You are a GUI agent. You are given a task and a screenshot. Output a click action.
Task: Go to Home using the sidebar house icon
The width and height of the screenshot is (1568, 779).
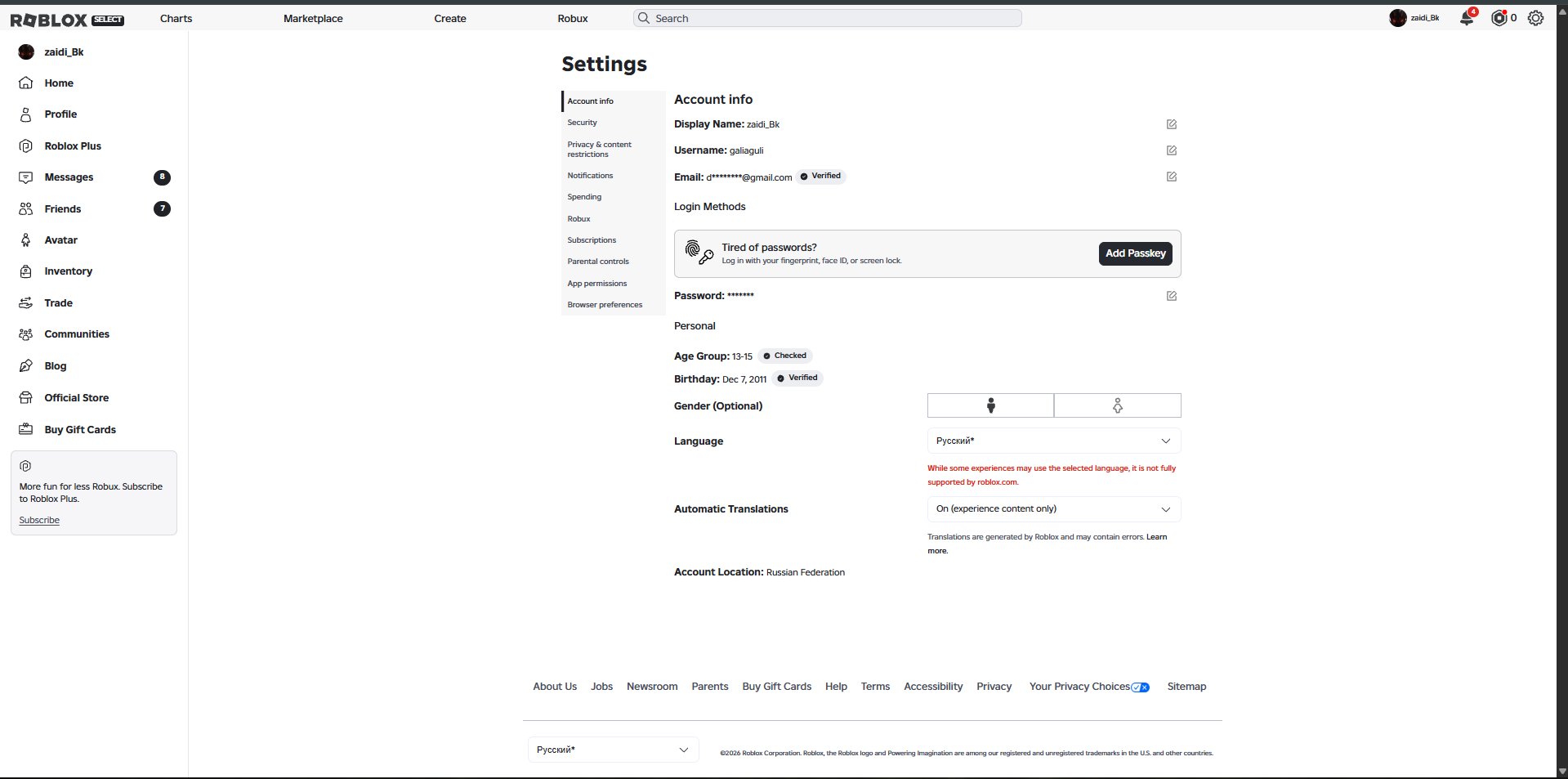click(26, 83)
